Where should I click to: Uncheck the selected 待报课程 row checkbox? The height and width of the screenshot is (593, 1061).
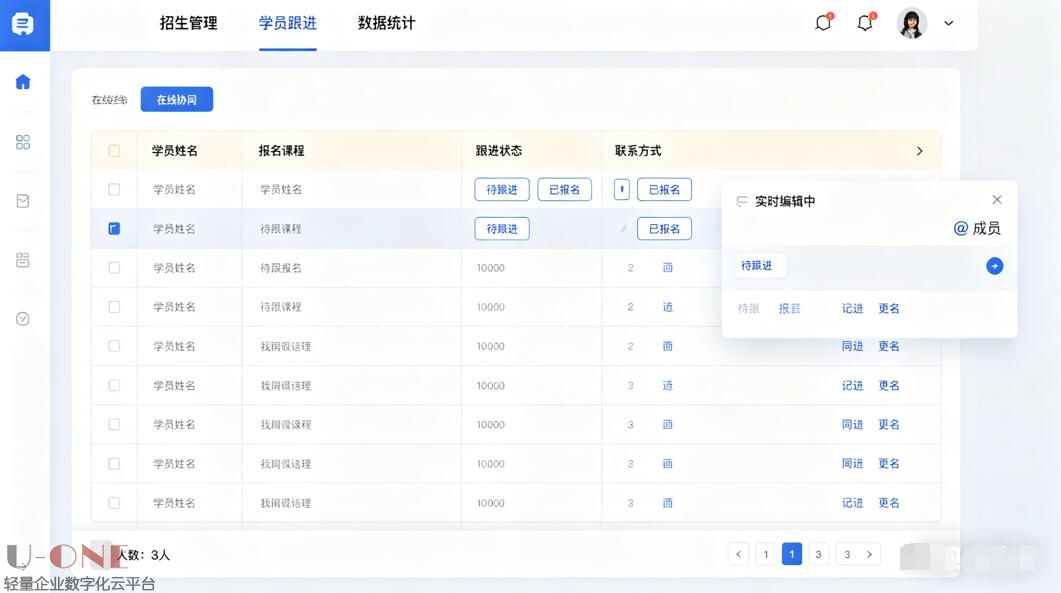113,228
